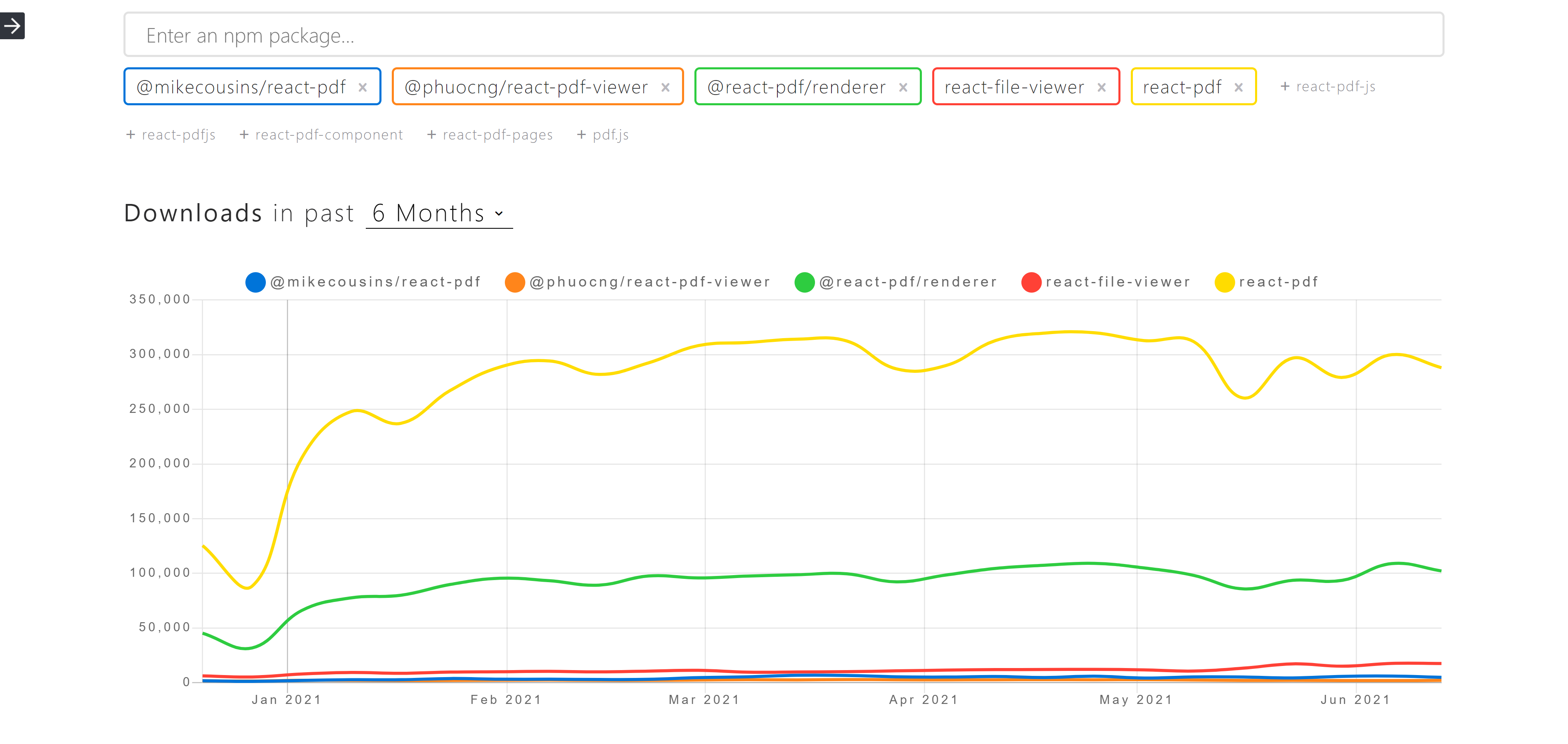Toggle the blue @mikecousins/react-pdf legend dot

256,282
